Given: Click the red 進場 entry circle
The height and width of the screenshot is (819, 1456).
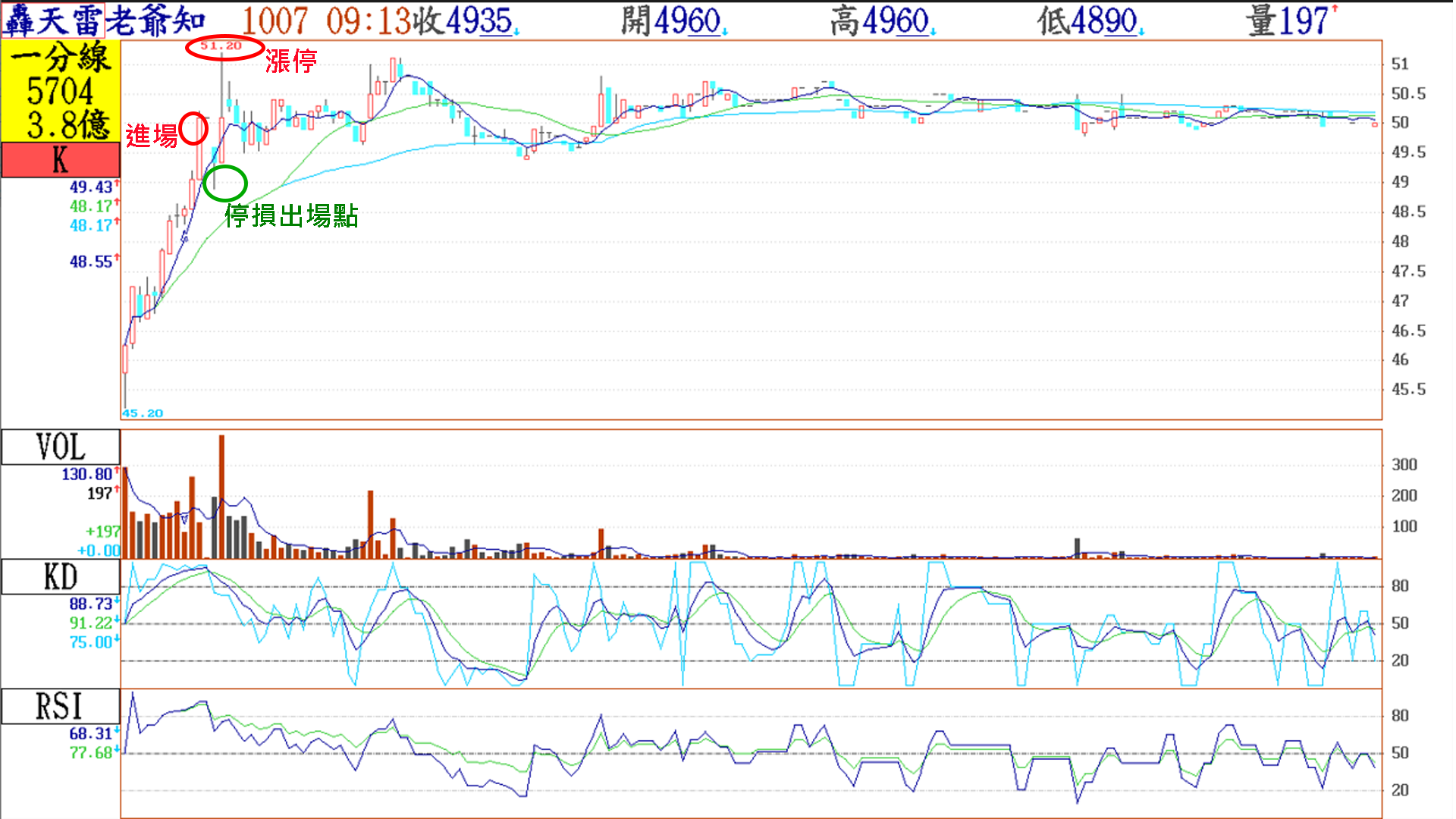Looking at the screenshot, I should (193, 129).
